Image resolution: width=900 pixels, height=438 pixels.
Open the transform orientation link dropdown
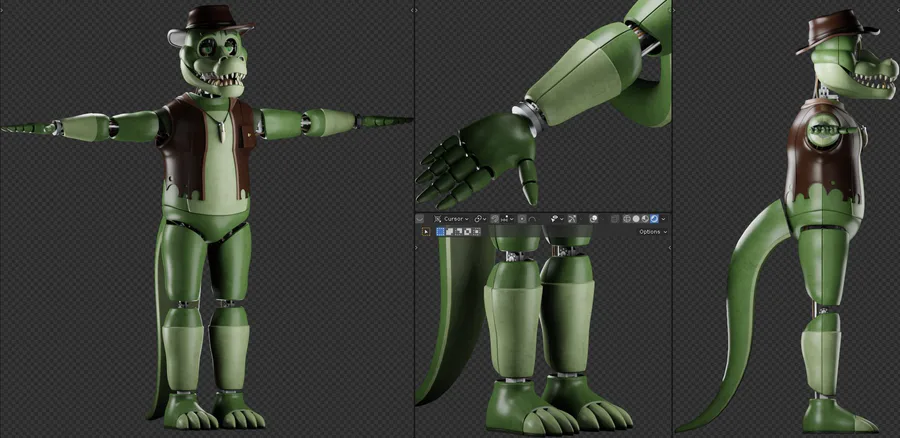click(x=481, y=219)
